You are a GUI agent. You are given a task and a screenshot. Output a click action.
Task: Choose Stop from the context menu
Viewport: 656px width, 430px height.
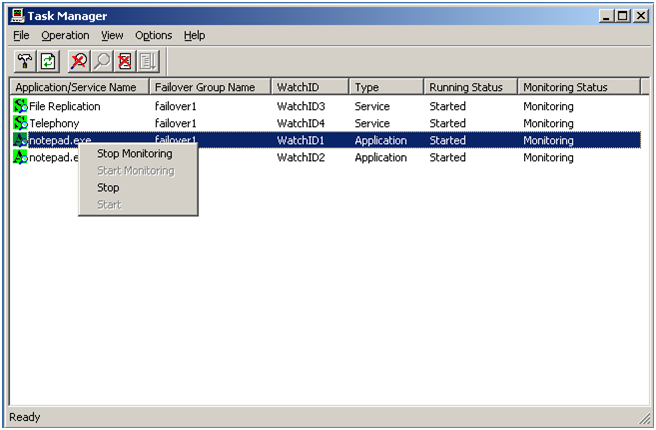point(108,188)
